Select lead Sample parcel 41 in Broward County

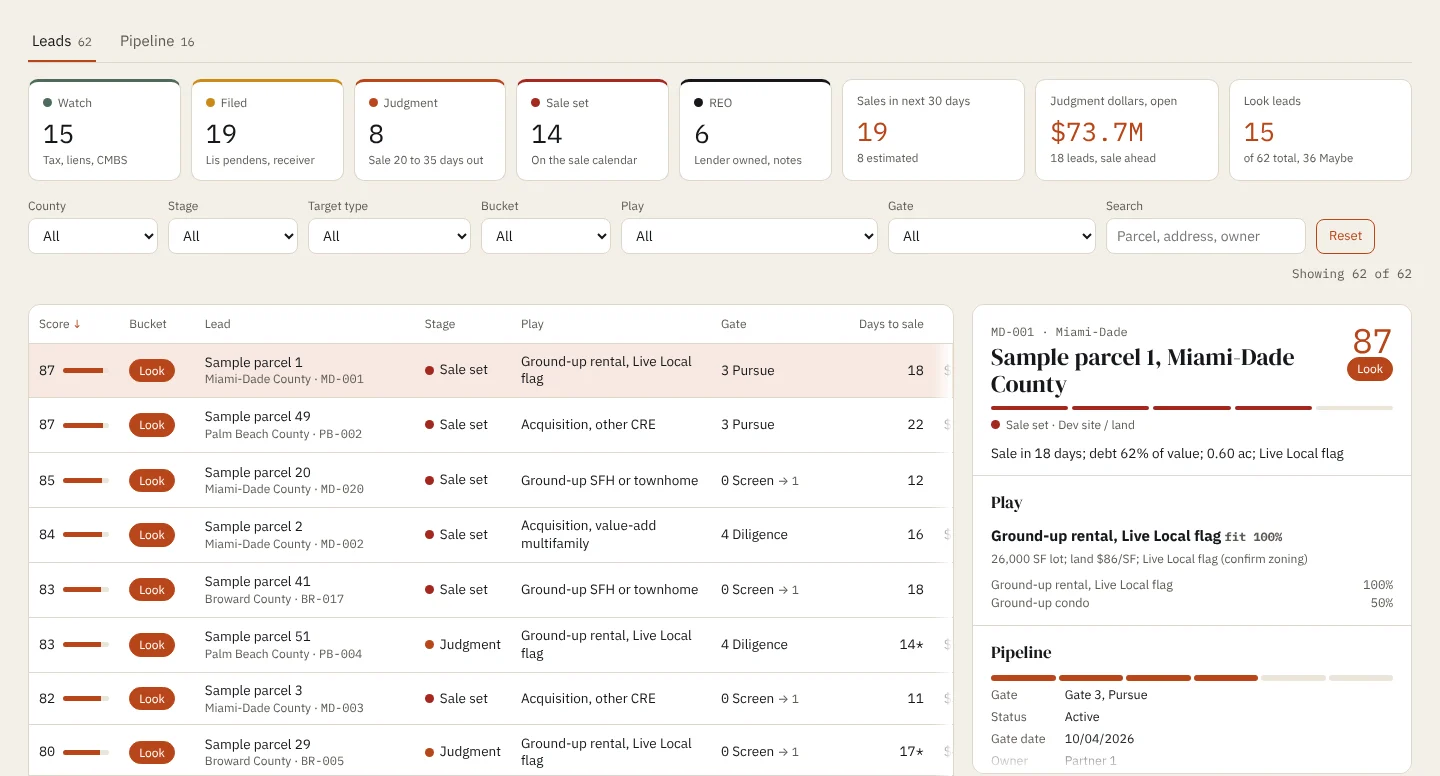pos(490,590)
